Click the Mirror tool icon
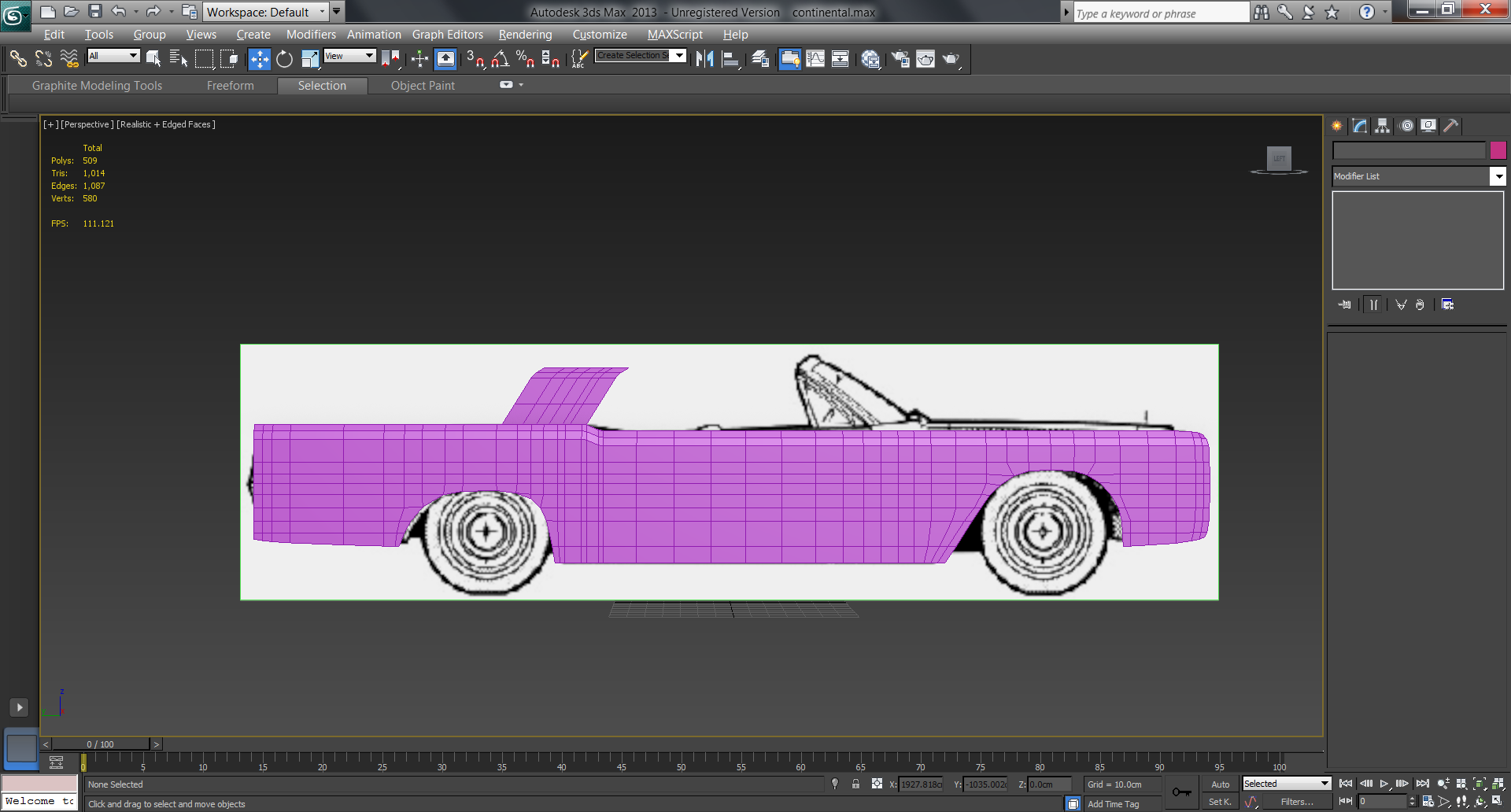This screenshot has width=1511, height=812. tap(704, 59)
